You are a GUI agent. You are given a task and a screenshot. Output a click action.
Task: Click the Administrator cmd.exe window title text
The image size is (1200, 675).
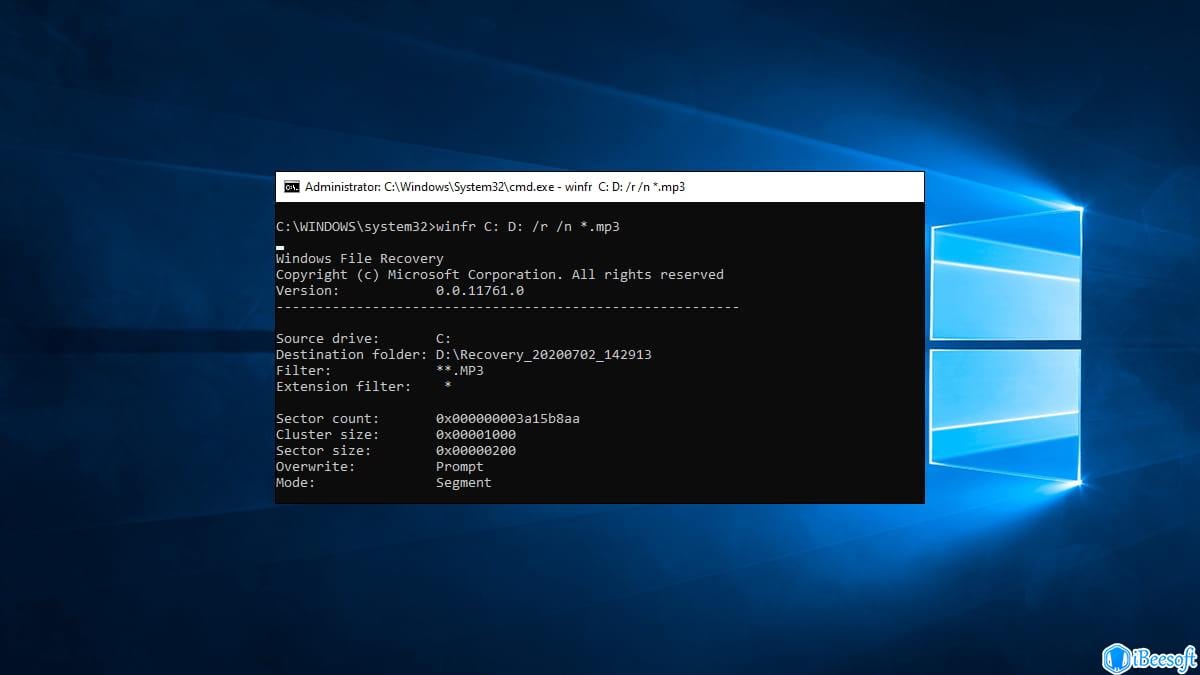(x=495, y=186)
